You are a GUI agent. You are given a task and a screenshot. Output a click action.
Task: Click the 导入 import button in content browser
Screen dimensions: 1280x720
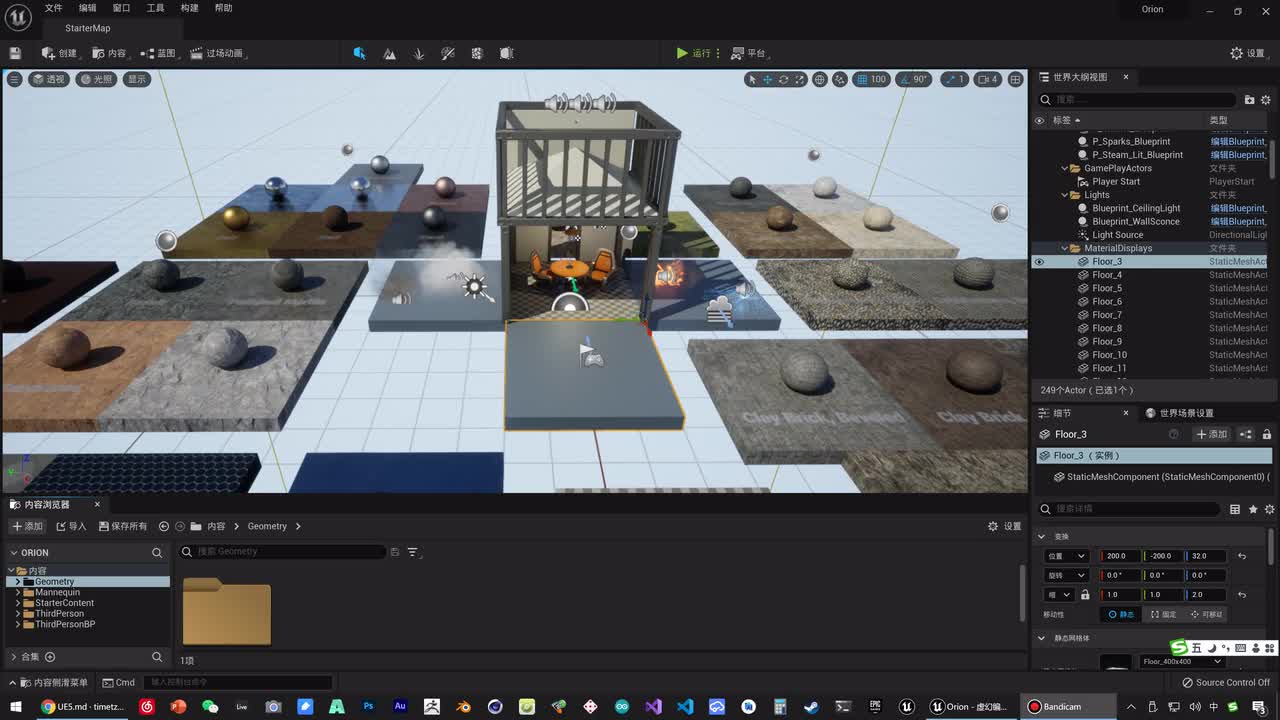pyautogui.click(x=71, y=526)
